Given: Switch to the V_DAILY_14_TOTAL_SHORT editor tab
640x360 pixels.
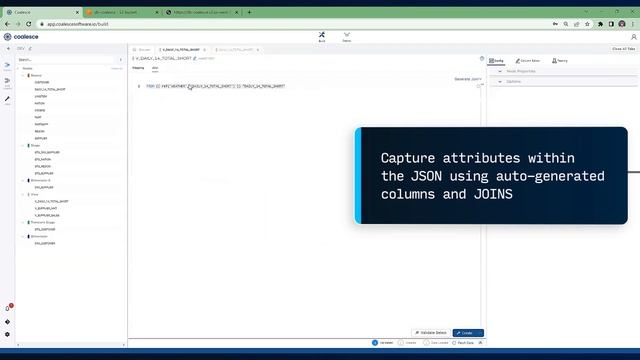Looking at the screenshot, I should 181,50.
